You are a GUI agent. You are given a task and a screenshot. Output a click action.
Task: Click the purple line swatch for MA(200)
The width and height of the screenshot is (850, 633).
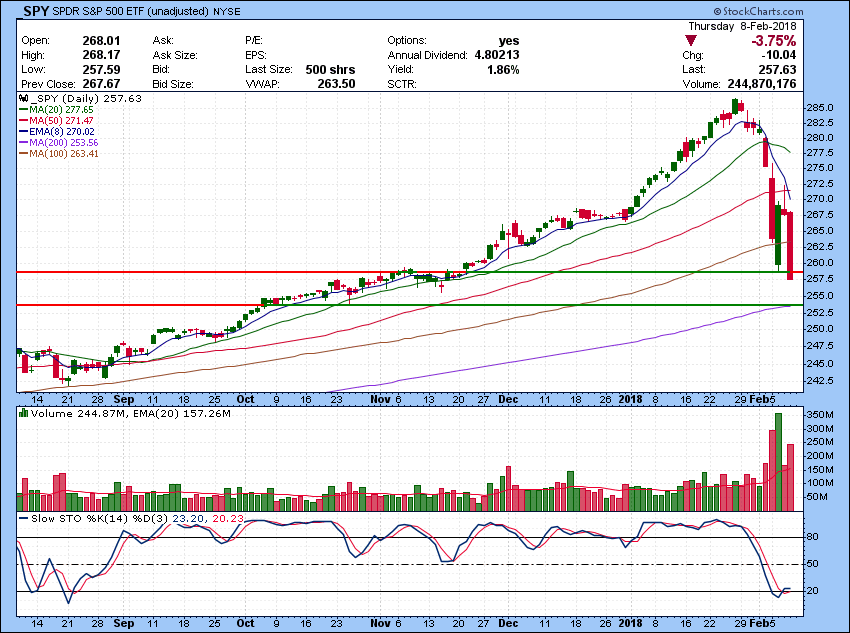tap(24, 143)
